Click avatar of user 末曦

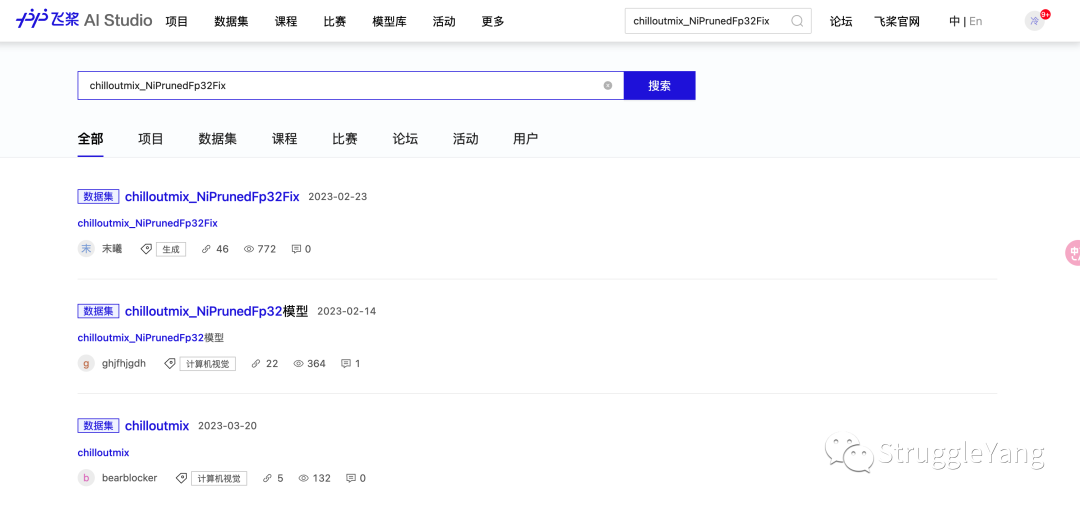point(86,249)
